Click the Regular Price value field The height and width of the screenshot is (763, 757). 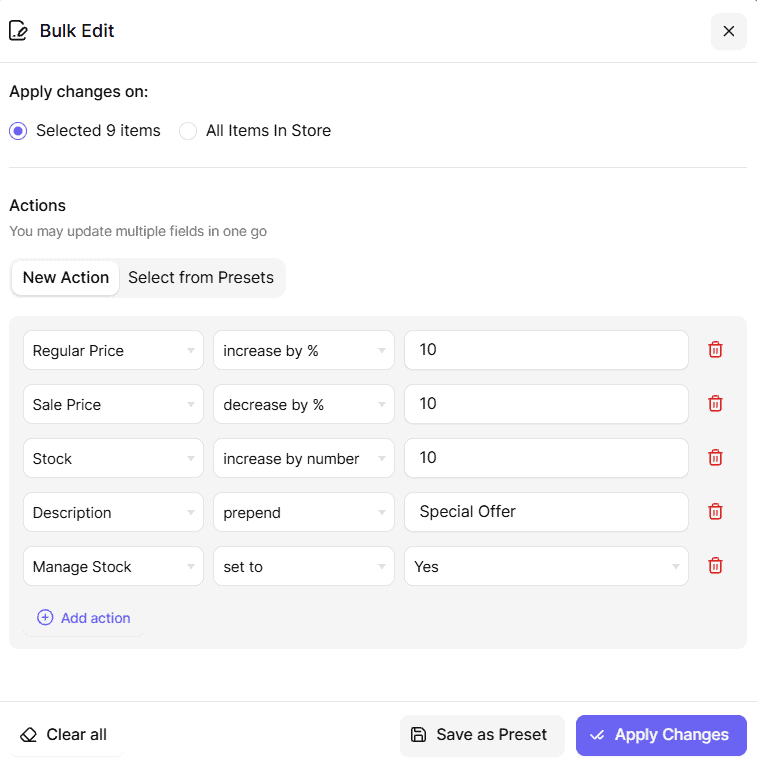coord(546,350)
